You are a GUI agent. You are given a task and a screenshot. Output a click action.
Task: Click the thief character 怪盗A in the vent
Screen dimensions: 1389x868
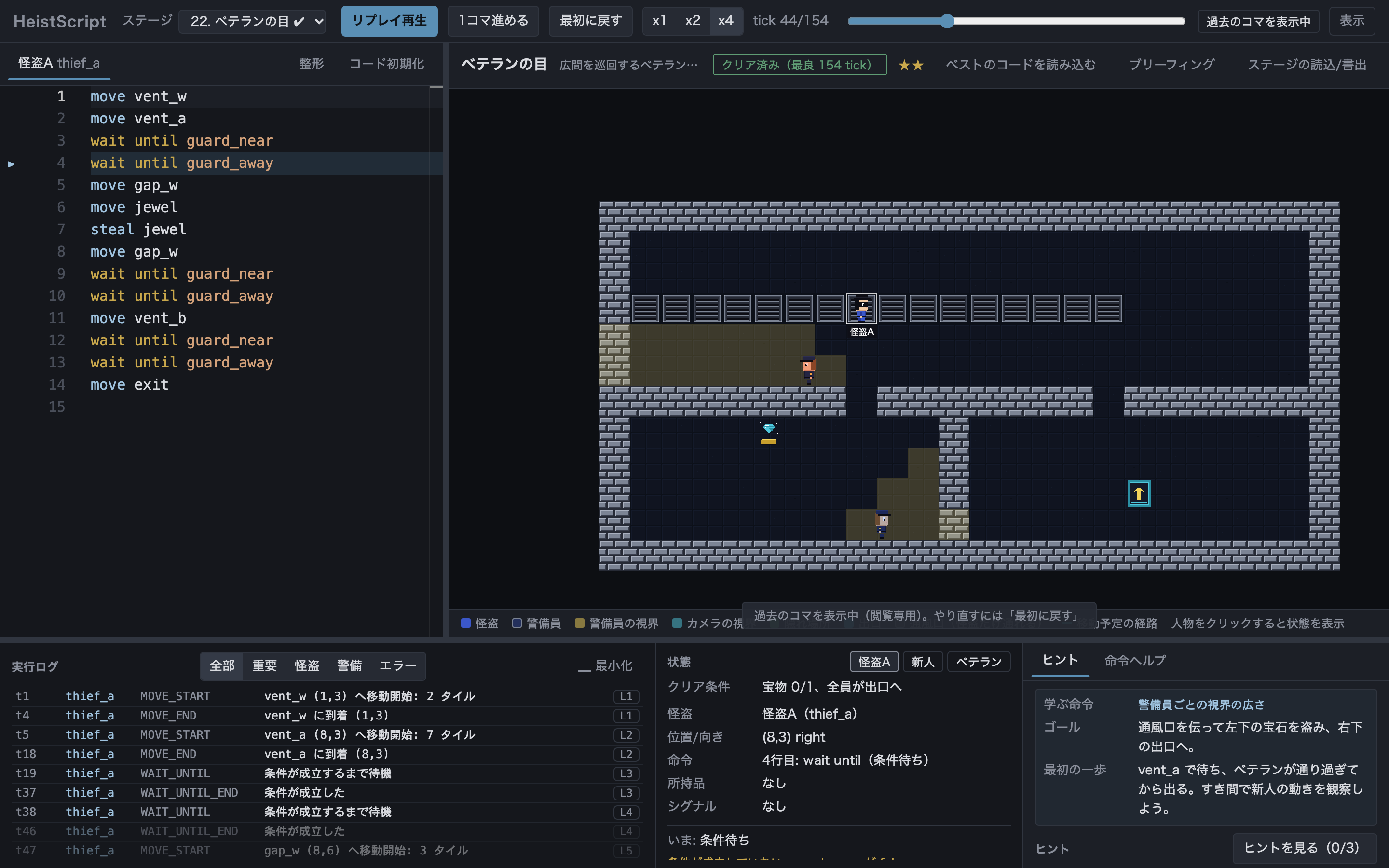click(x=861, y=309)
